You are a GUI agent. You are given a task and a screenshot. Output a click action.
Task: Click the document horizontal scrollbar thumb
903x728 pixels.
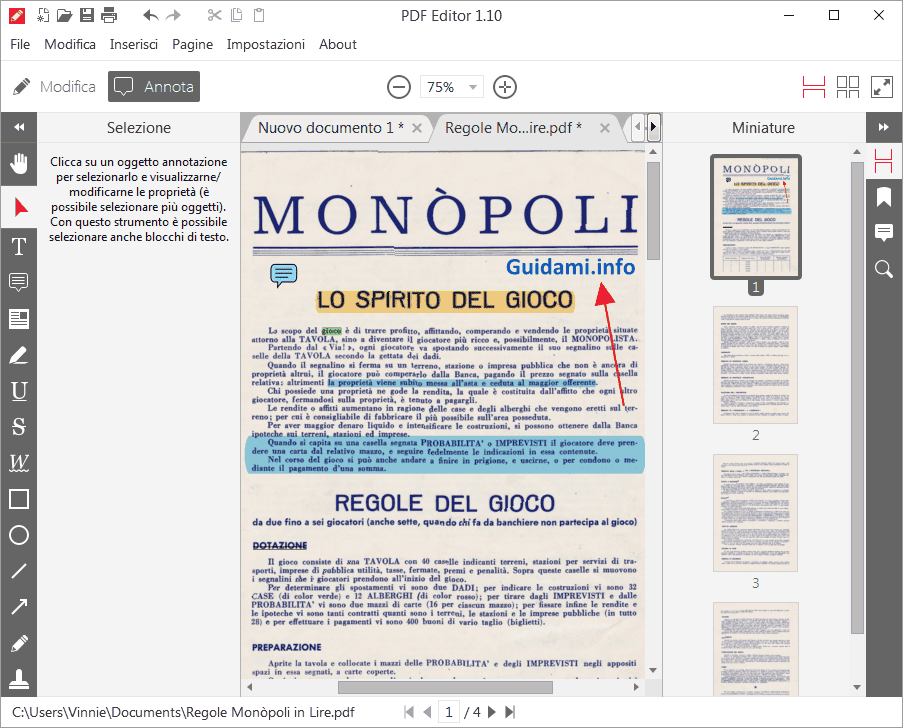[445, 687]
